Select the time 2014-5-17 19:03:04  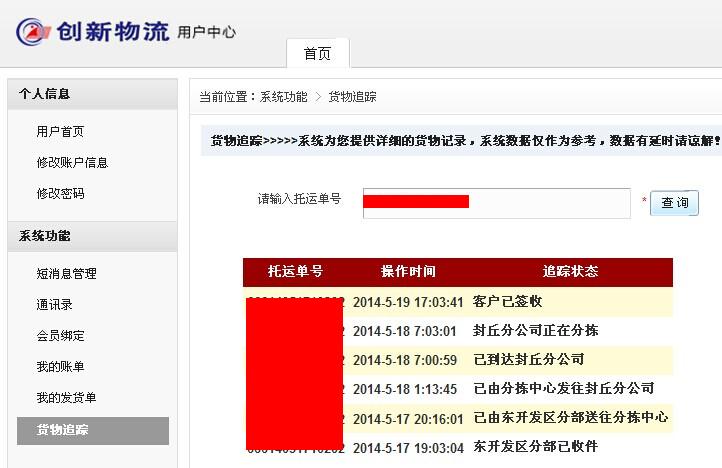pos(408,448)
